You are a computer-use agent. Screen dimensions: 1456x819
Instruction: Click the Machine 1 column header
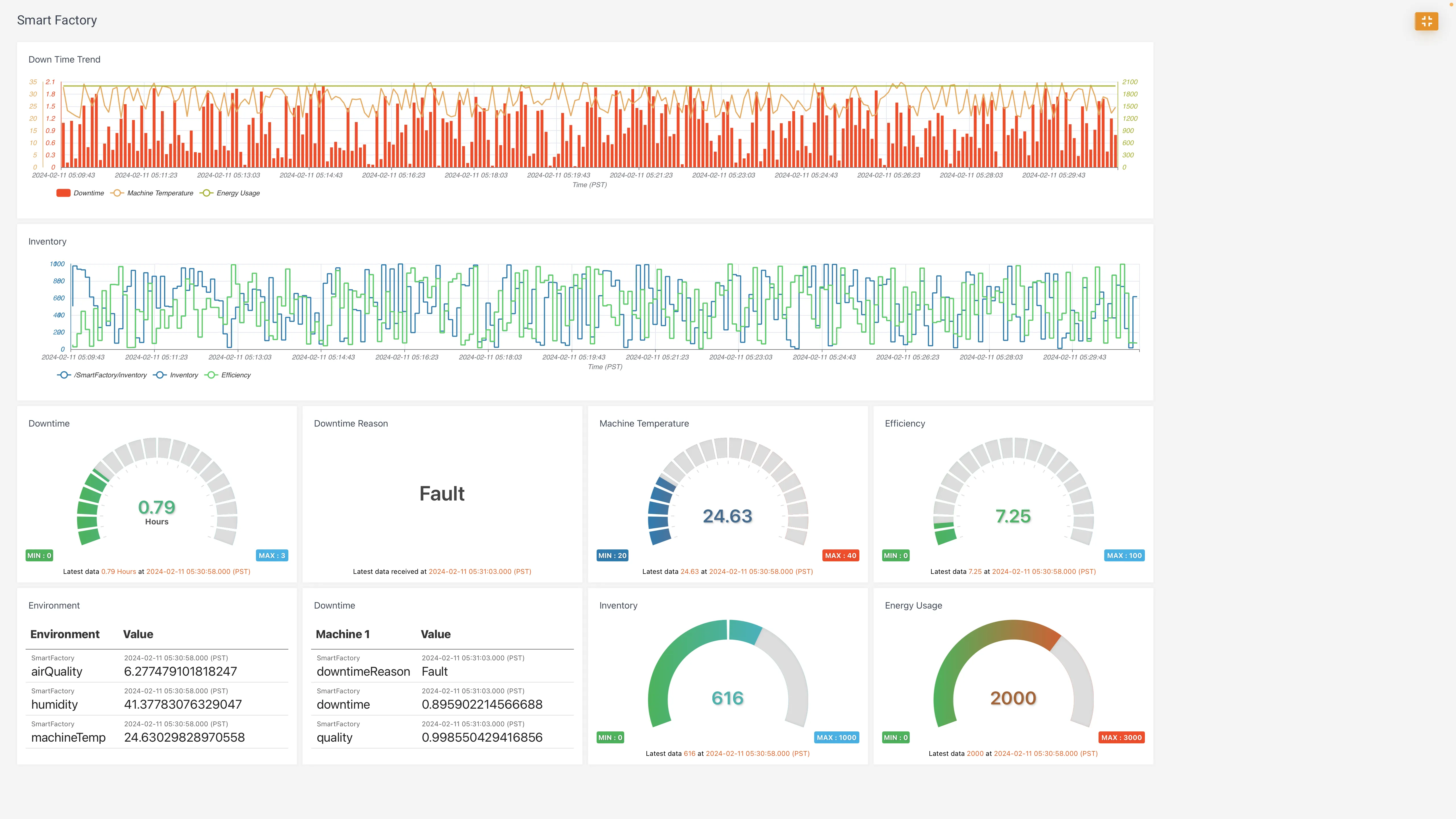coord(342,634)
